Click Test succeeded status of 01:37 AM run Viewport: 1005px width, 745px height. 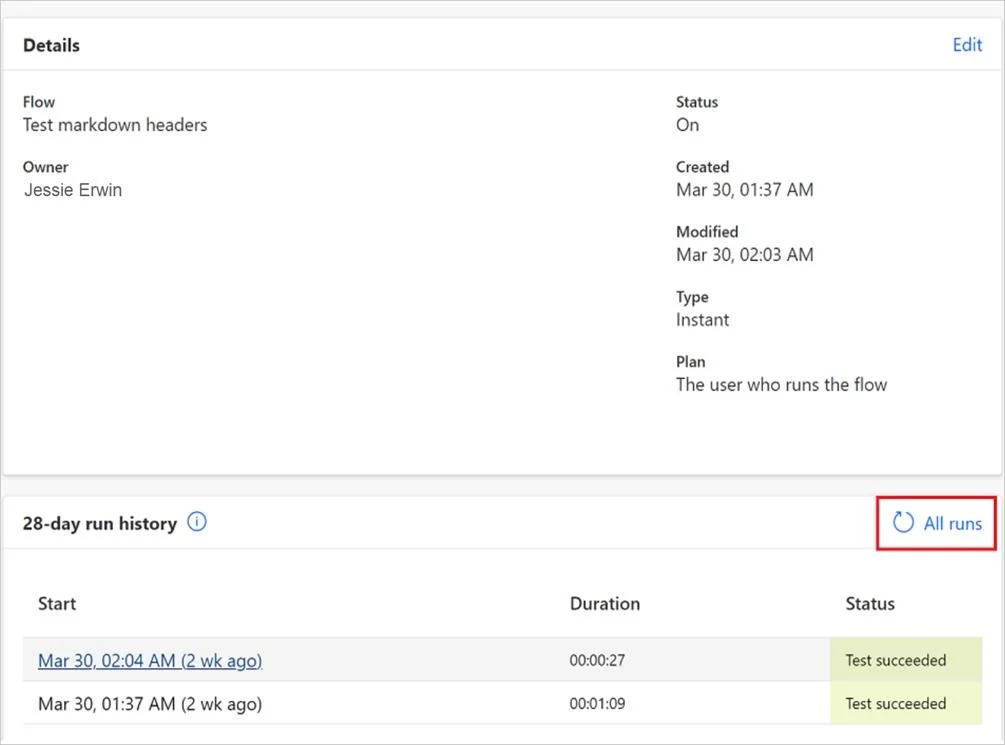click(x=895, y=703)
